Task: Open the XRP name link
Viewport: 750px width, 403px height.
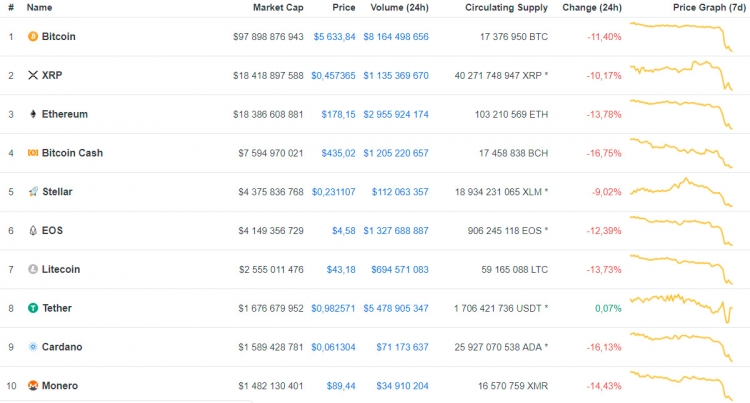Action: tap(52, 75)
